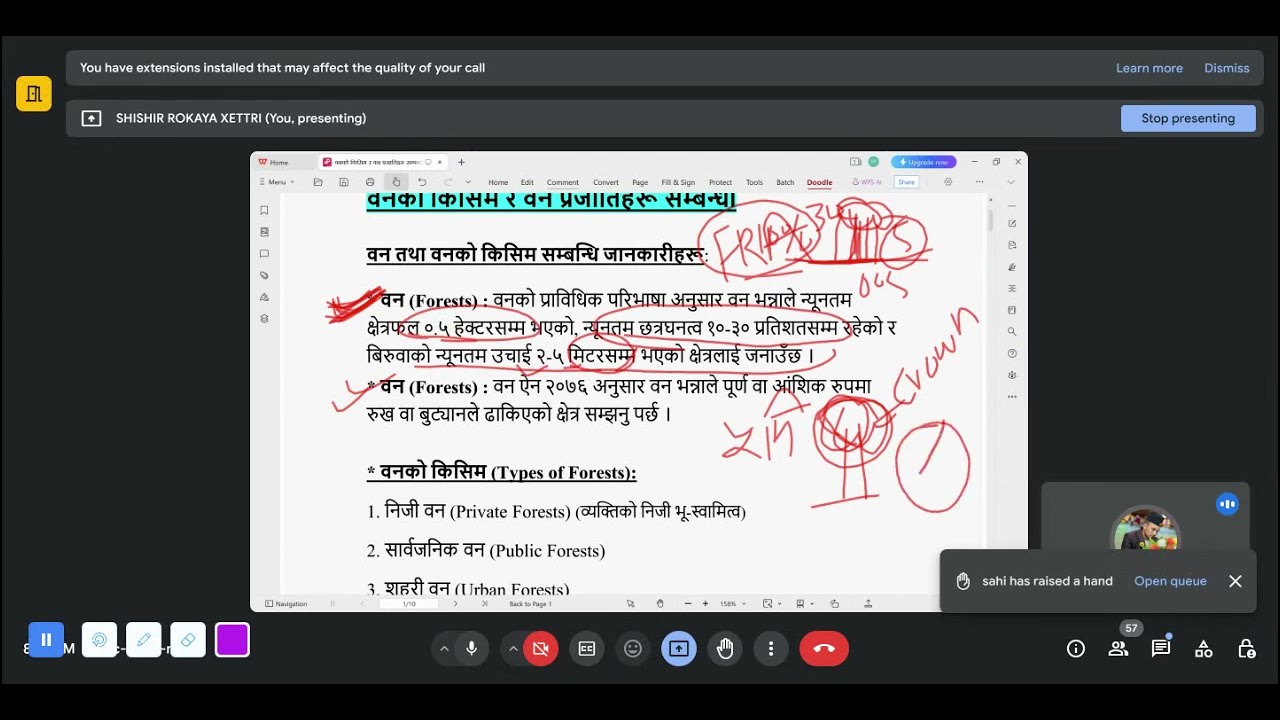This screenshot has width=1280, height=720.
Task: Select the pen annotation tool
Action: click(143, 640)
